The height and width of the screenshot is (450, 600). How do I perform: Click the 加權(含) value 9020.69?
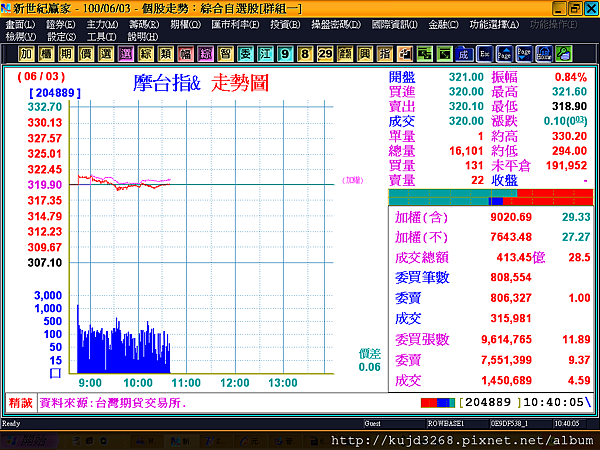[511, 217]
